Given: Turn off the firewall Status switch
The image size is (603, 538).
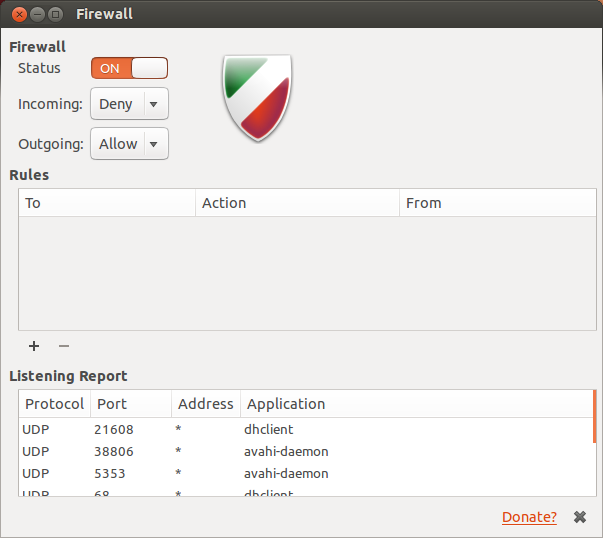Looking at the screenshot, I should 129,68.
